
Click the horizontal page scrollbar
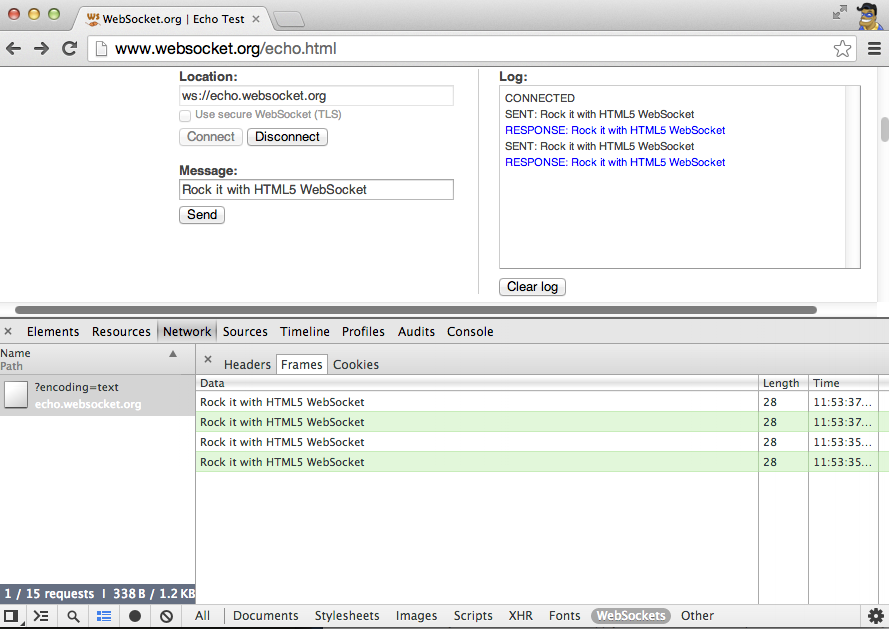[415, 310]
